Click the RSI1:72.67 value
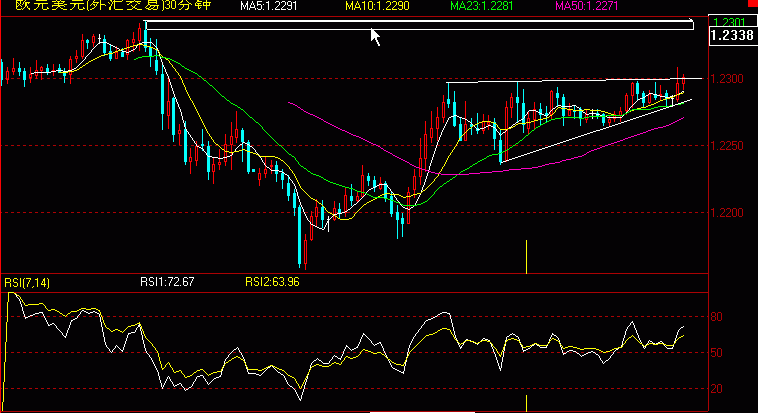 (x=167, y=282)
